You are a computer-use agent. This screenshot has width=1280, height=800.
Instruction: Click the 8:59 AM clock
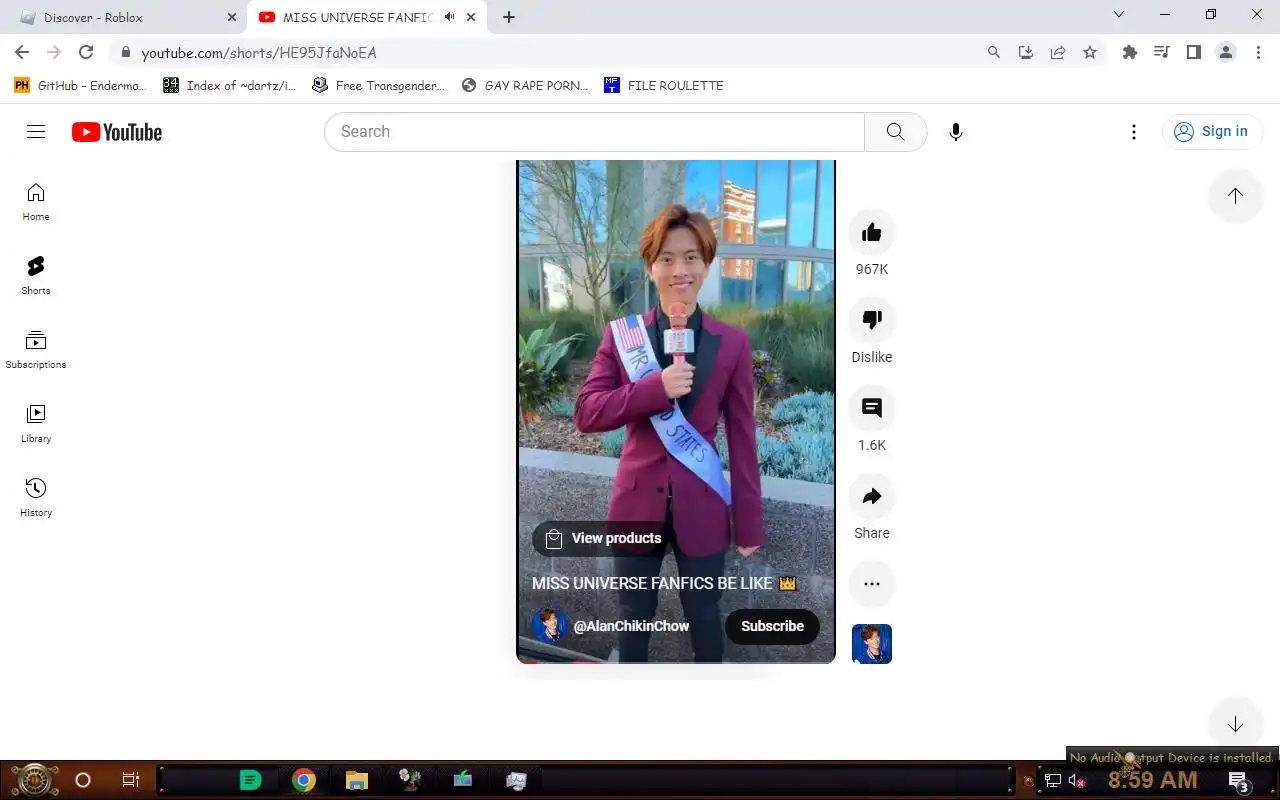tap(1152, 780)
